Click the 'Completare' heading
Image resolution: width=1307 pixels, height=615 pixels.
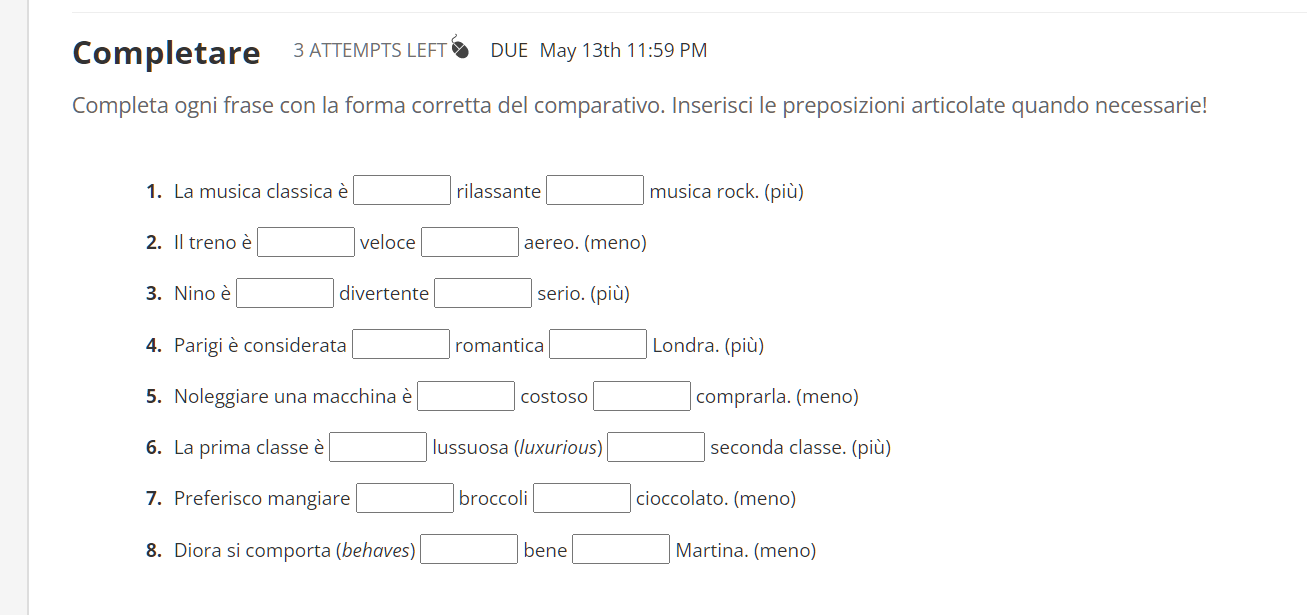click(x=166, y=52)
